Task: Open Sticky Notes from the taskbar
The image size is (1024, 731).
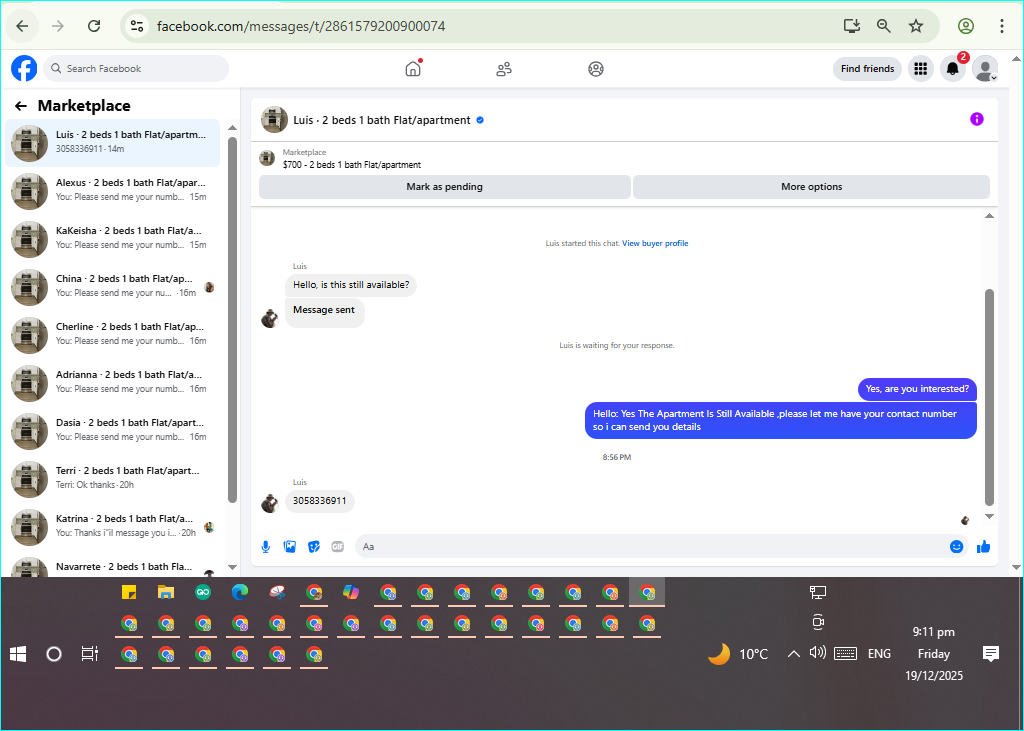Action: coord(129,593)
